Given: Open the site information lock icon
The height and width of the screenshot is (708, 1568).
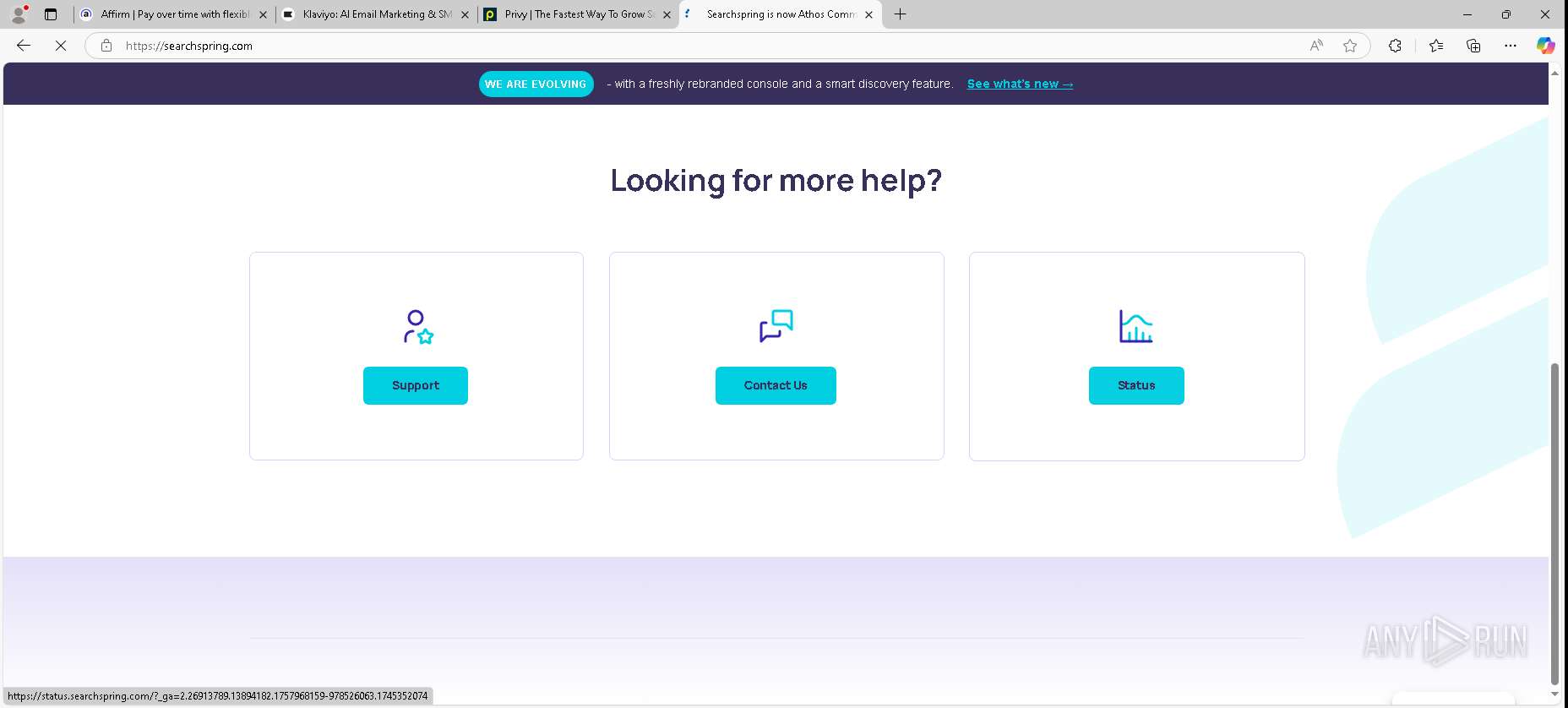Looking at the screenshot, I should (106, 46).
